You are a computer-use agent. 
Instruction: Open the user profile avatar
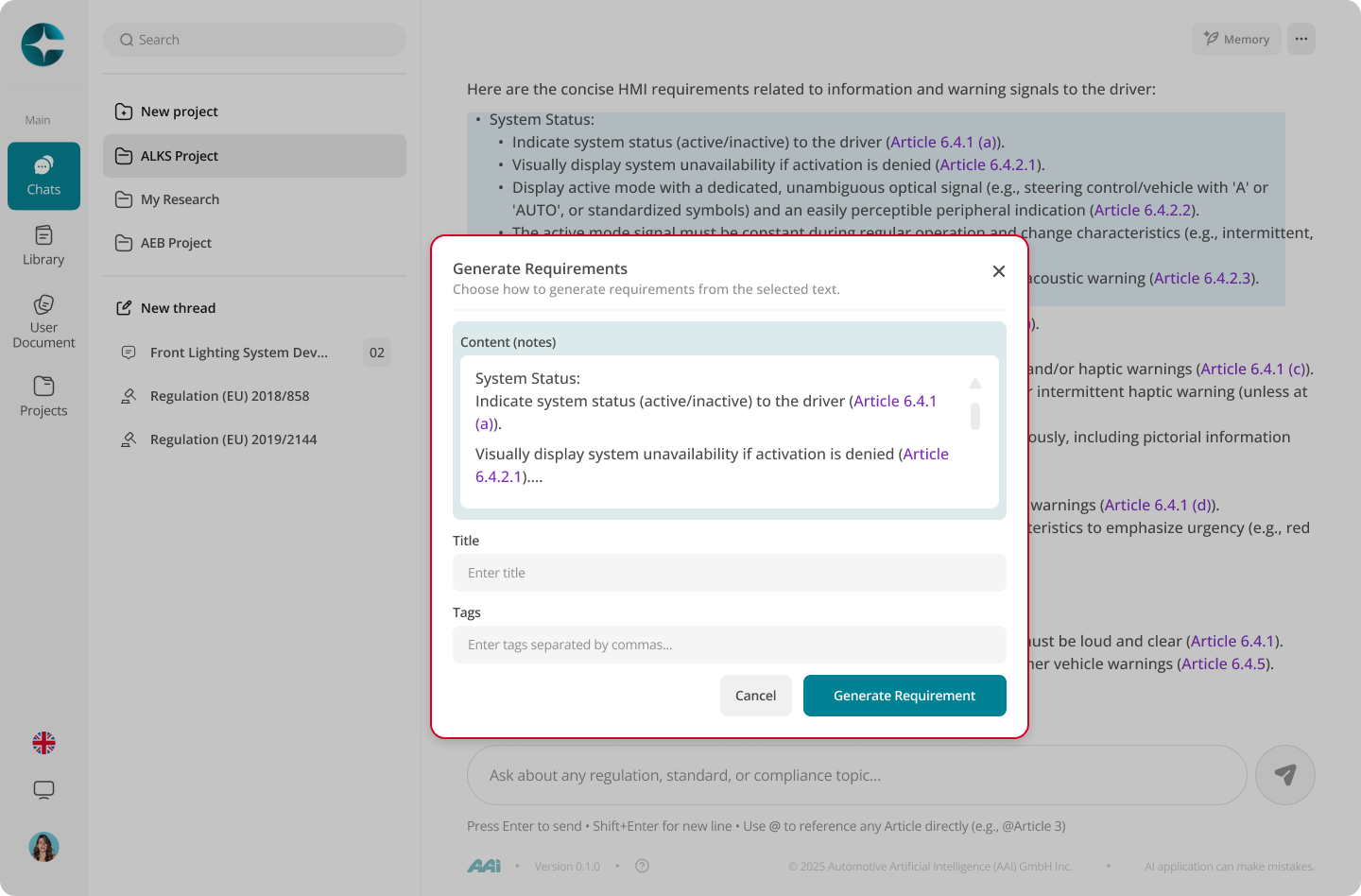click(43, 847)
